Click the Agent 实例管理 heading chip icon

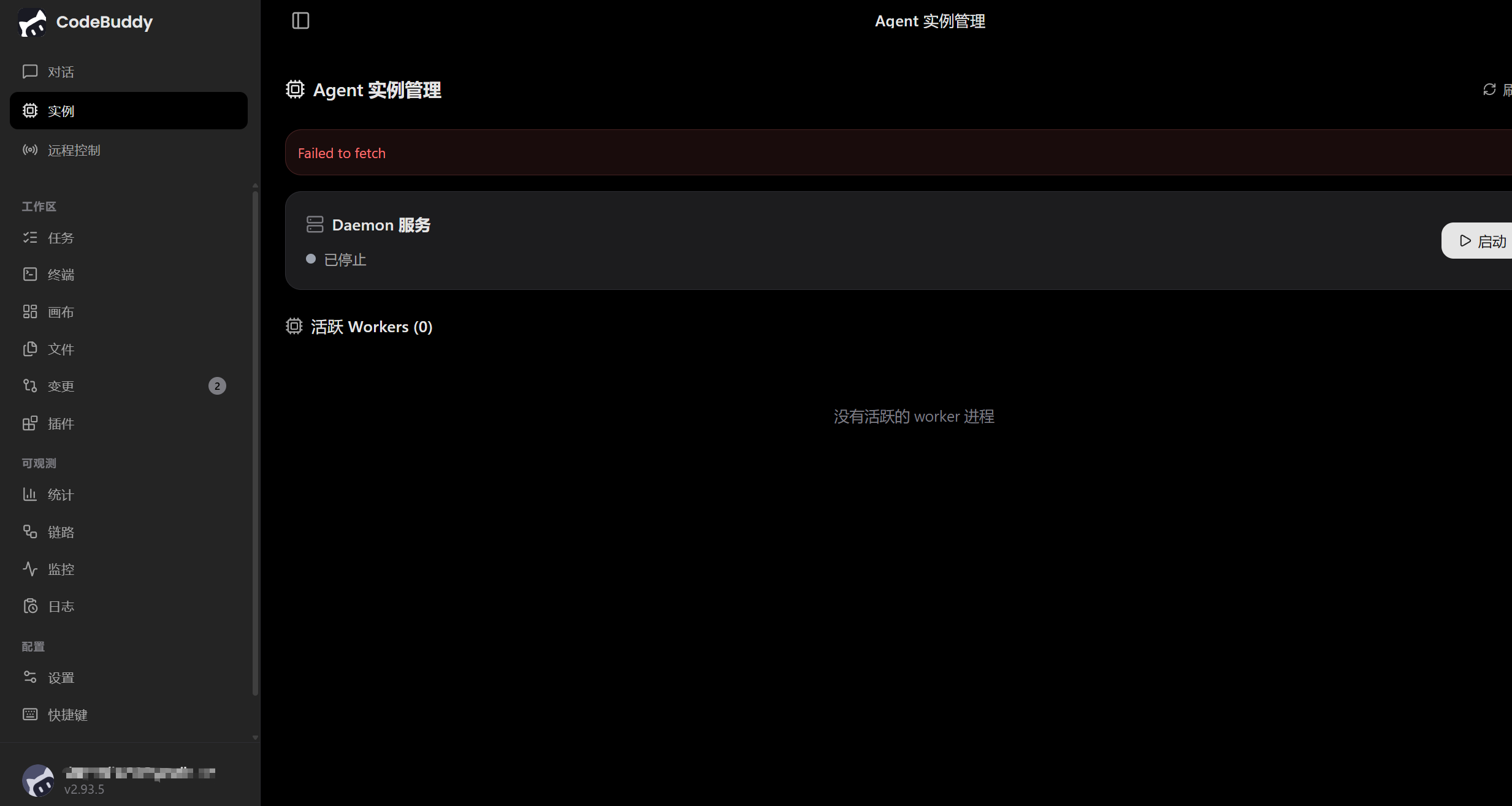pos(295,89)
